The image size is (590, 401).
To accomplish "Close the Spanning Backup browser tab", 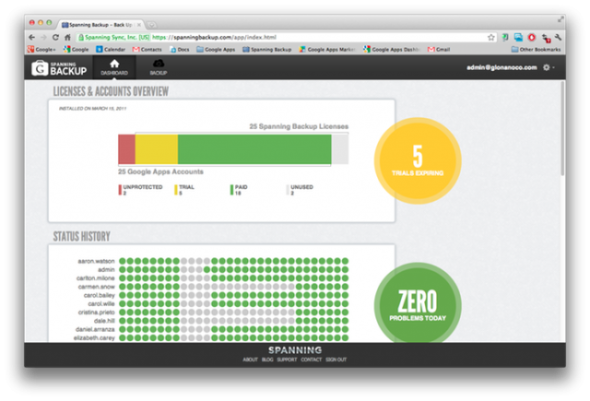I will pyautogui.click(x=139, y=25).
